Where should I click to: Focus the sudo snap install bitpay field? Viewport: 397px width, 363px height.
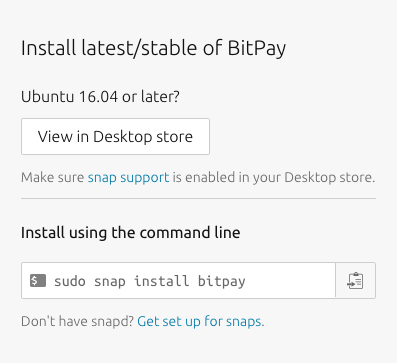(178, 281)
